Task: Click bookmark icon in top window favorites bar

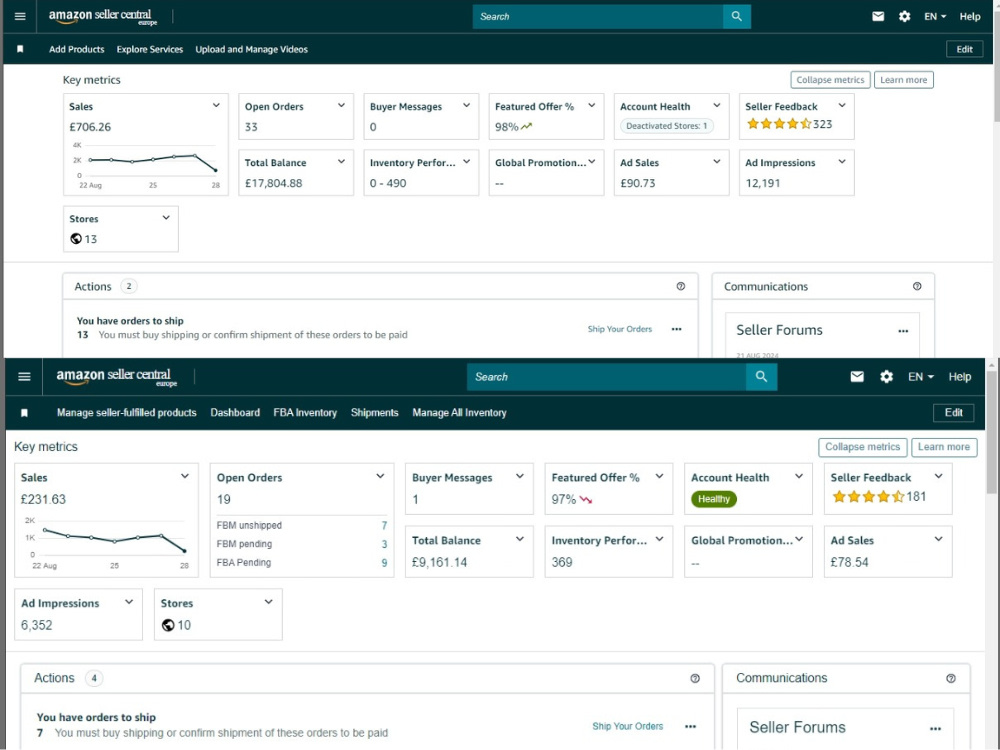Action: (20, 49)
